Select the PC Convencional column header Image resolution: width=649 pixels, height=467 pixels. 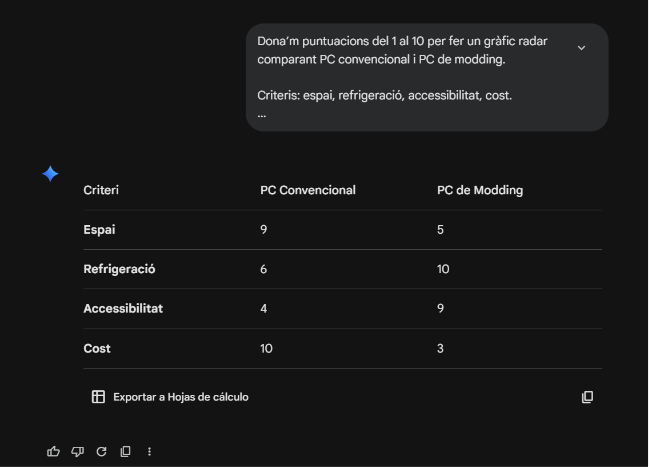click(308, 190)
